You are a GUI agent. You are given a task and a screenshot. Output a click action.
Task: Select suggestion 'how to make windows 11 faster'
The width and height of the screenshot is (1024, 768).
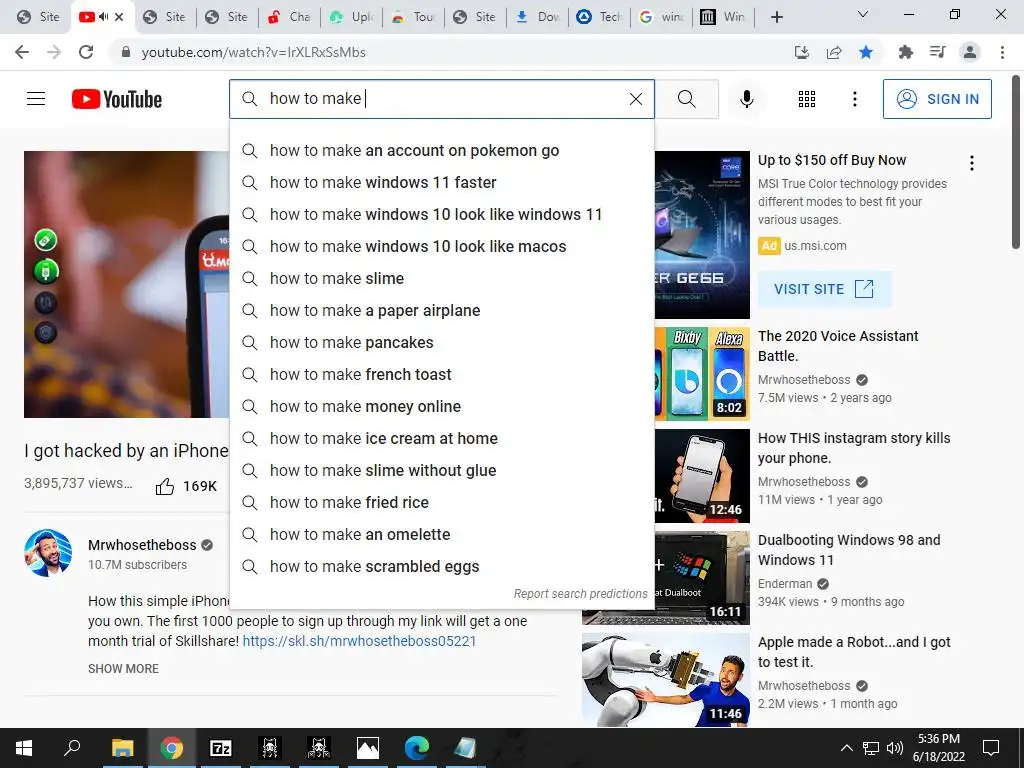441,182
